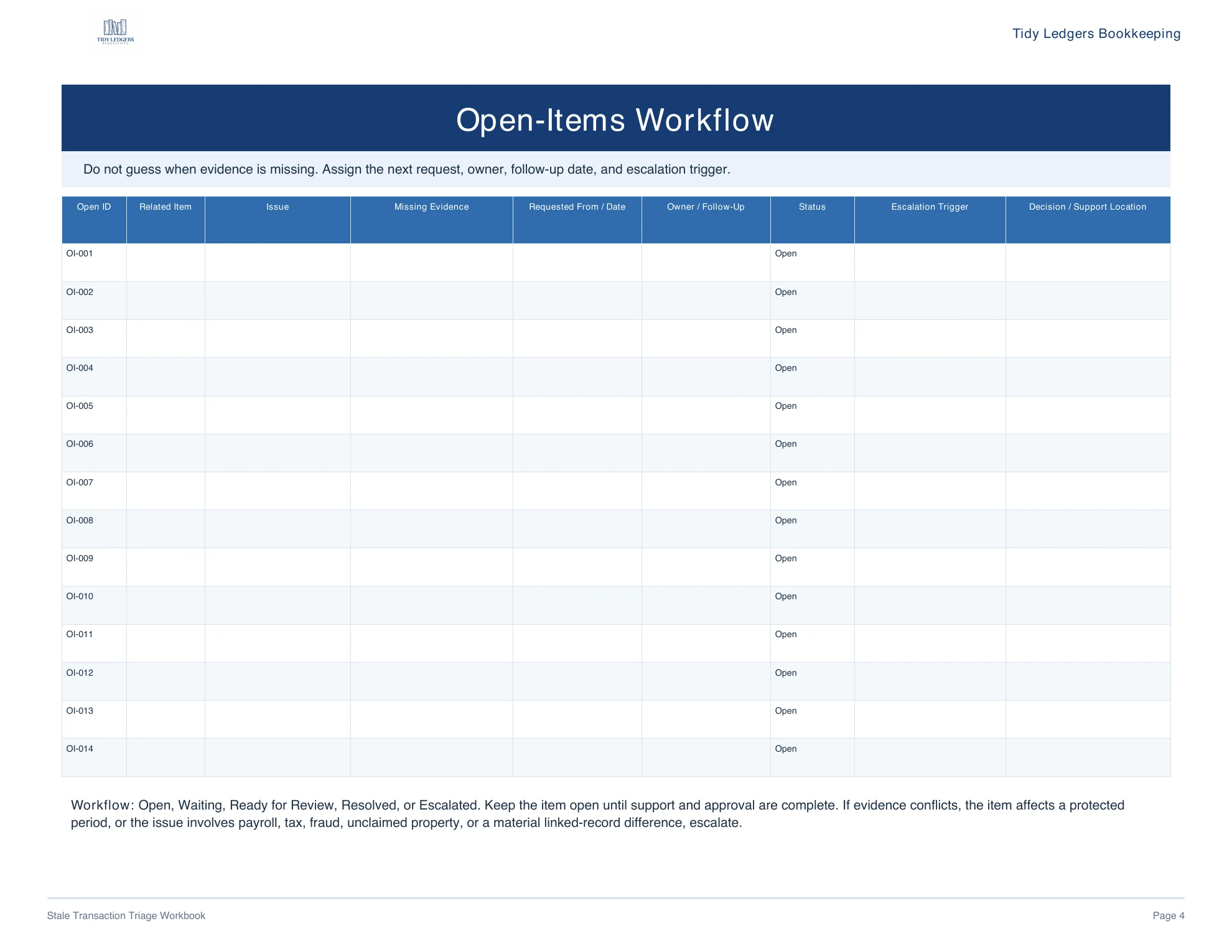Select the OI-012 cell

(94, 681)
